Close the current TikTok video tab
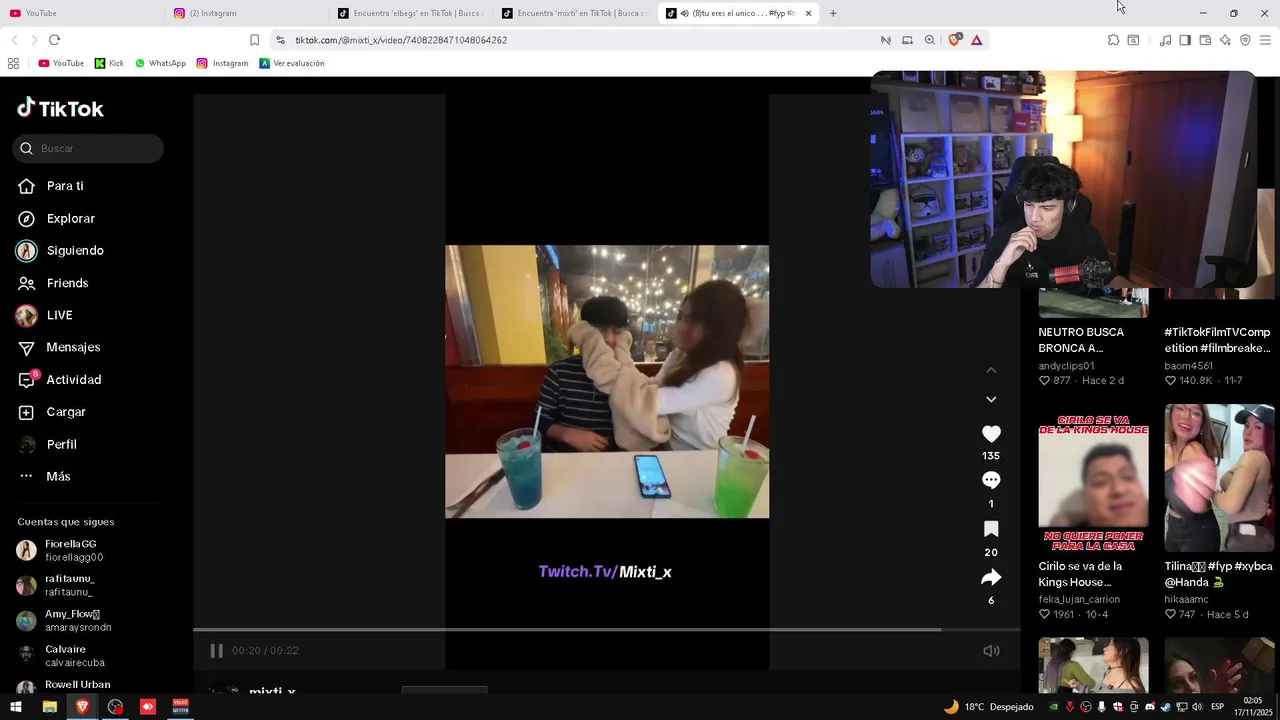Viewport: 1280px width, 720px height. point(808,13)
